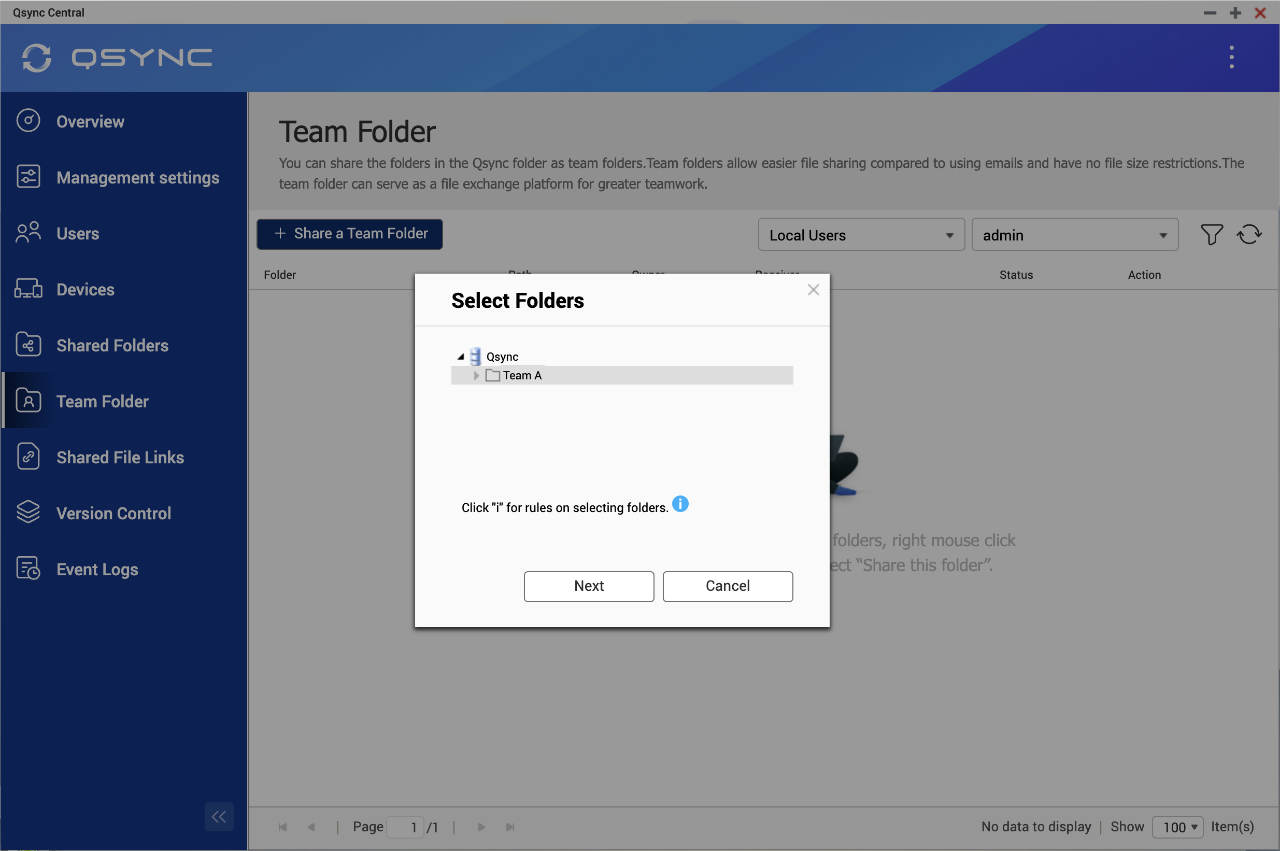
Task: Select the Qsync root tree label
Action: (x=502, y=357)
